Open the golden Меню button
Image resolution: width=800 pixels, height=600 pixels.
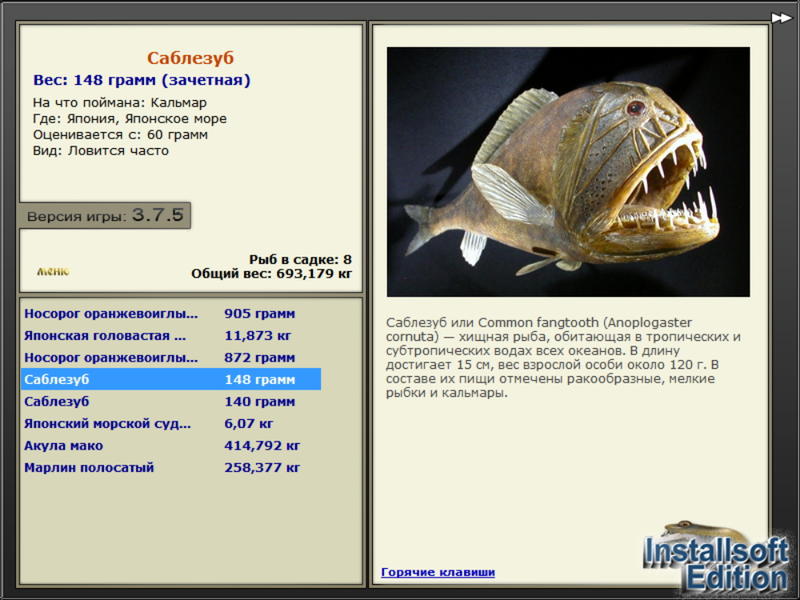tap(53, 271)
